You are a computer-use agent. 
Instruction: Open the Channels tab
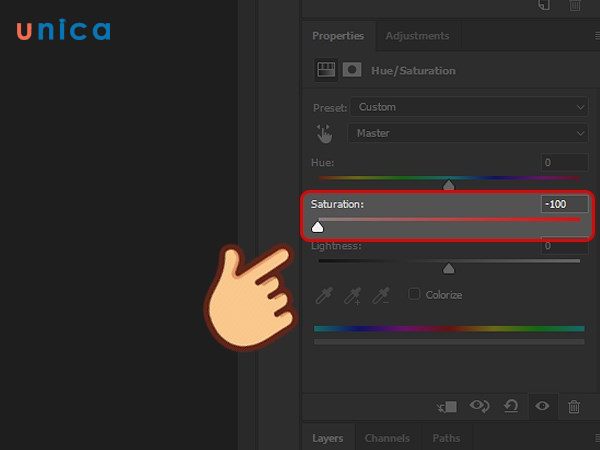coord(387,438)
